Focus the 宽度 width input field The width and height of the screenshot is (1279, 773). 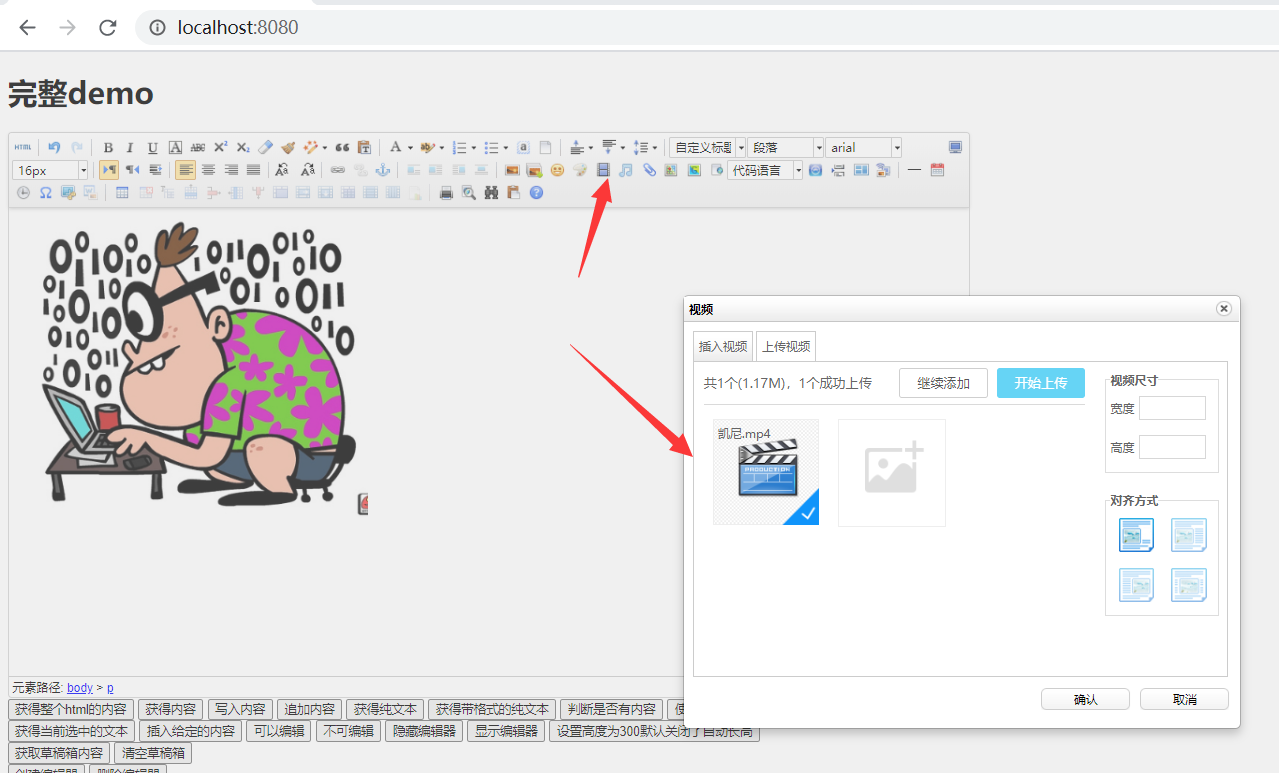click(1172, 408)
